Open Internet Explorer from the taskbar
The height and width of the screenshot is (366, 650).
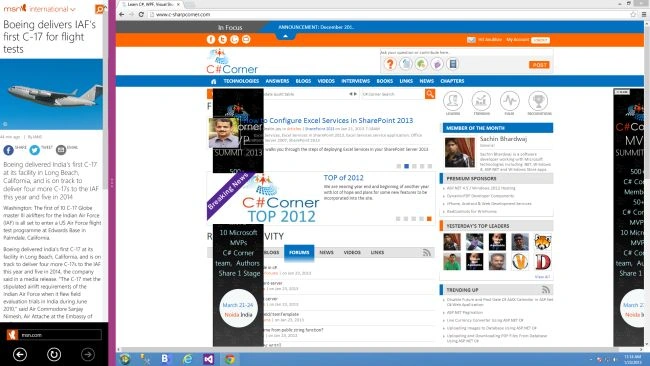tap(187, 359)
